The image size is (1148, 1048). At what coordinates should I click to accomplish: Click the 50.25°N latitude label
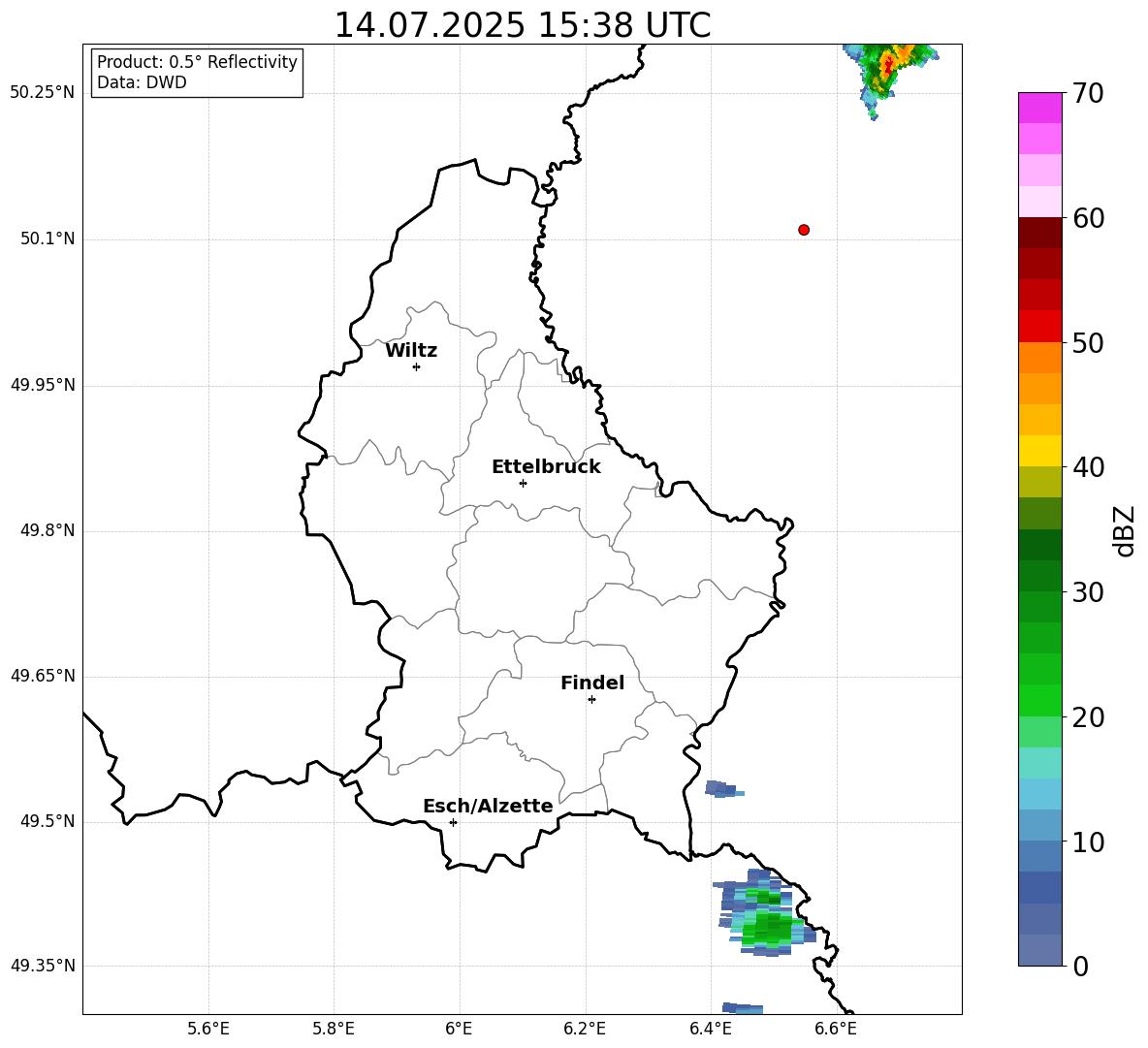pos(43,93)
